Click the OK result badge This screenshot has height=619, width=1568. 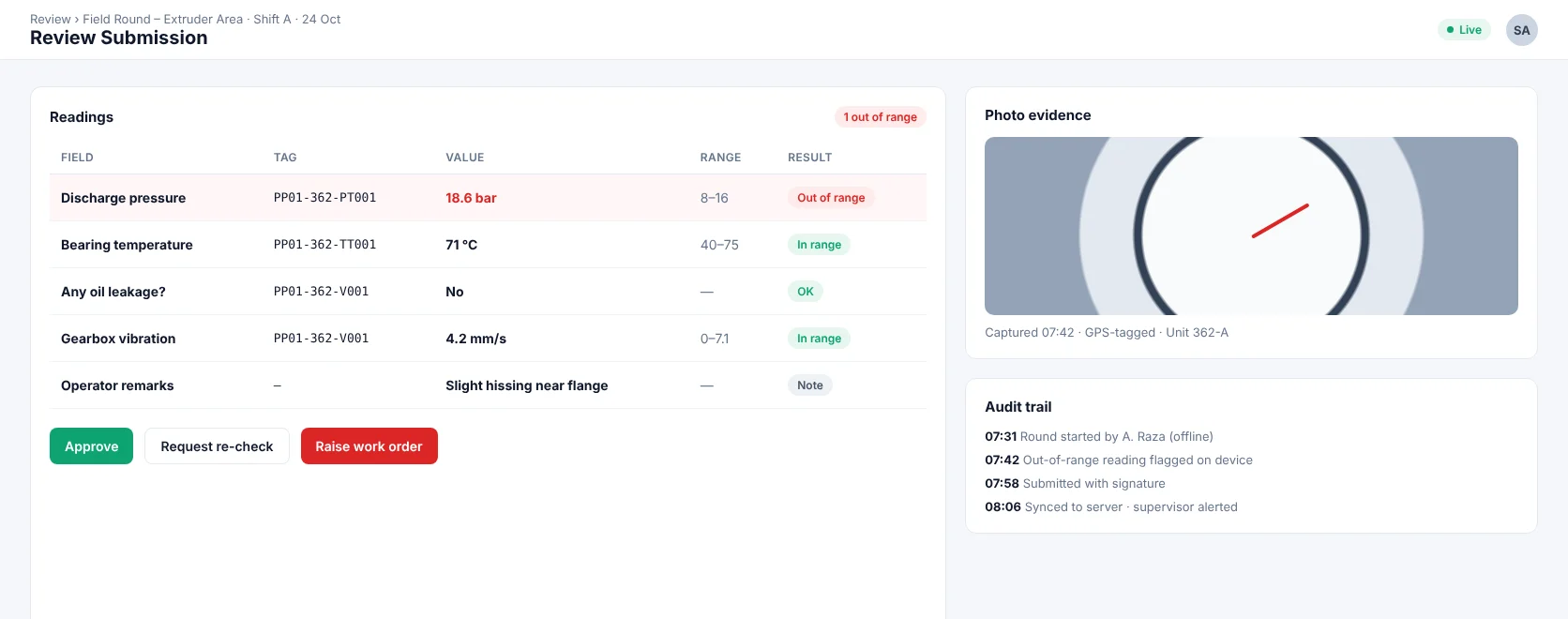pyautogui.click(x=805, y=292)
